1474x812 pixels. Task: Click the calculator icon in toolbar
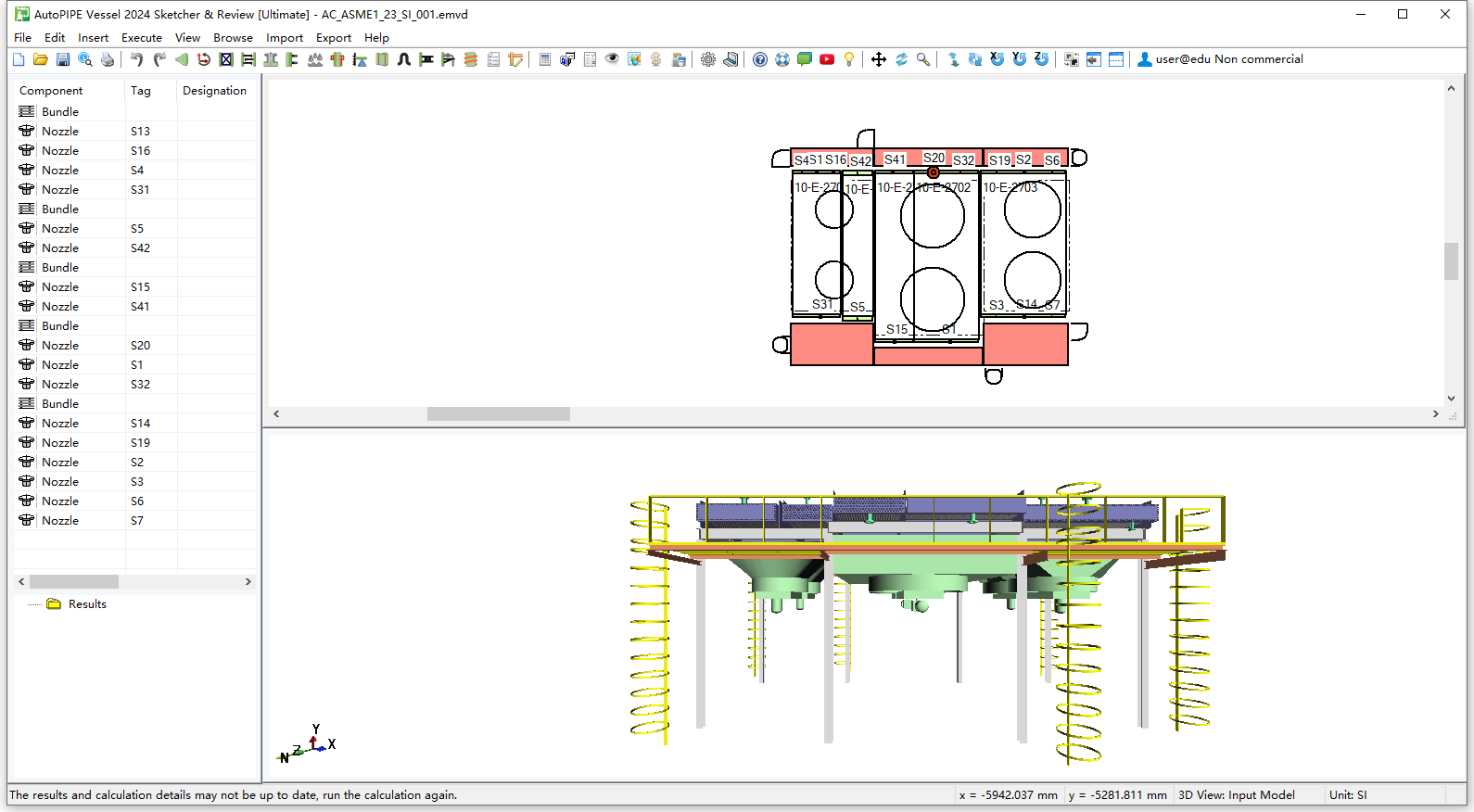[x=545, y=59]
